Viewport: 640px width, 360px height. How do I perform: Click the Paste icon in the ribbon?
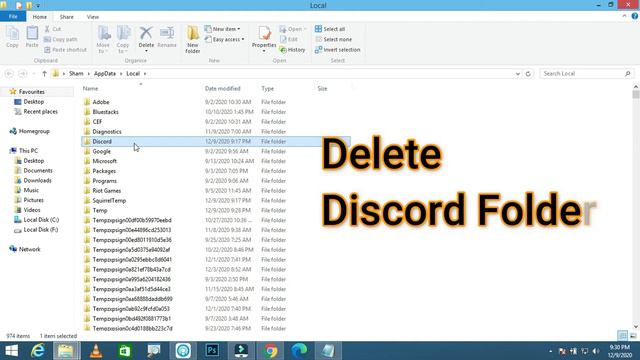click(x=32, y=37)
